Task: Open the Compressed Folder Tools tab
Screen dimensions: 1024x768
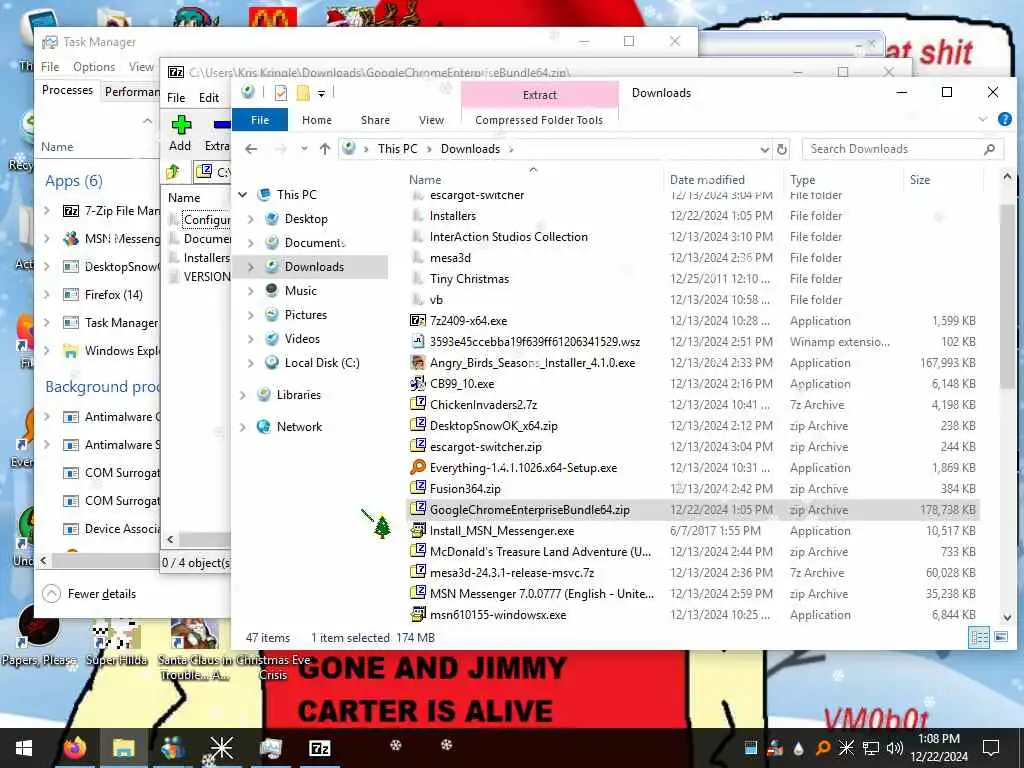Action: (539, 120)
